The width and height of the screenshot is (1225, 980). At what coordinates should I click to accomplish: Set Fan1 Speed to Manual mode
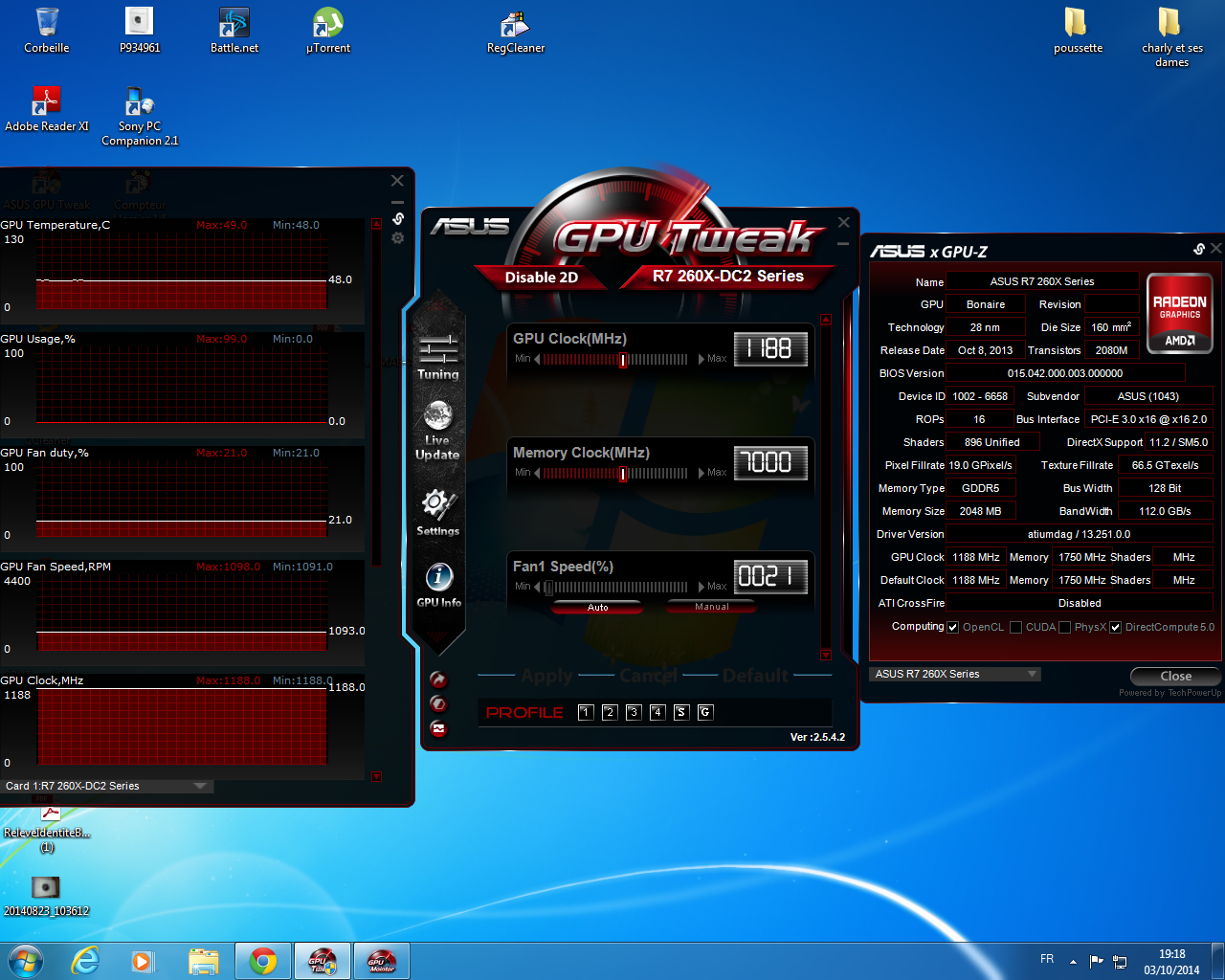(x=711, y=607)
